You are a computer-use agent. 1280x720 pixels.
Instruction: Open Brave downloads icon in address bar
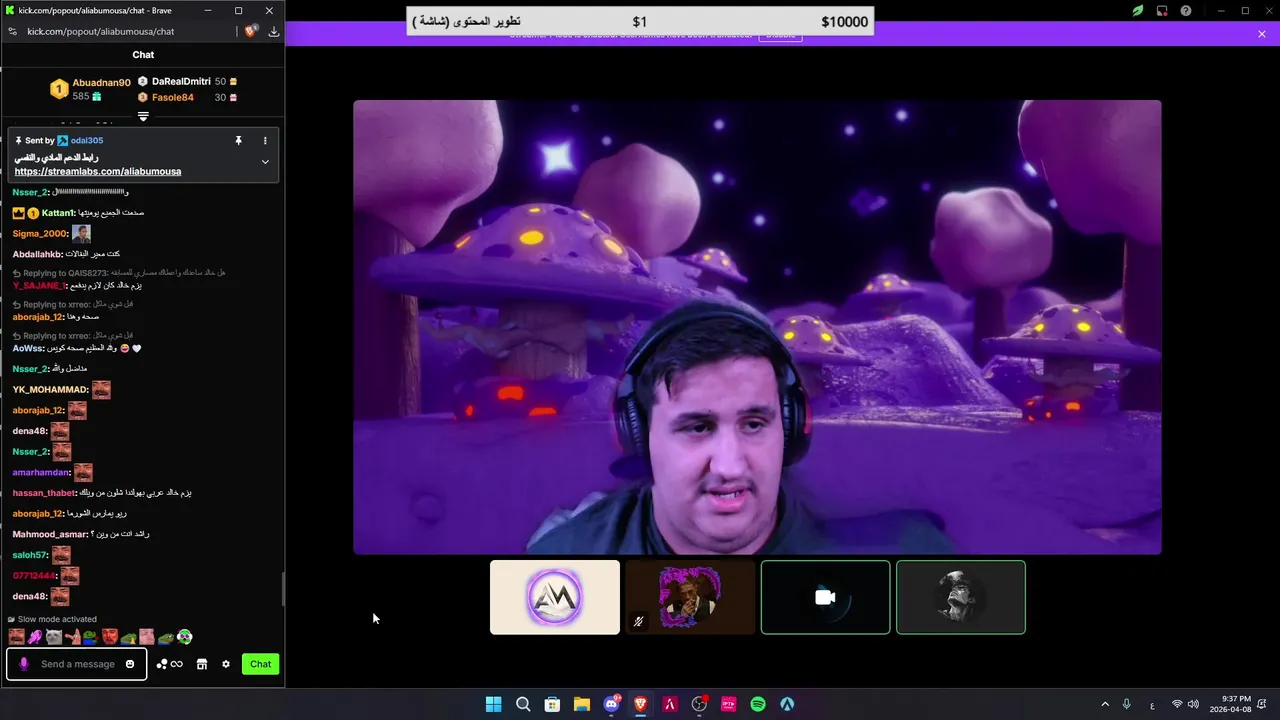tap(273, 31)
